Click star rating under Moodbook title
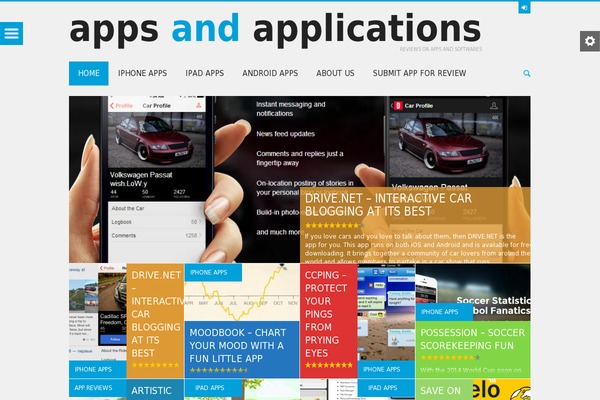 pyautogui.click(x=219, y=370)
